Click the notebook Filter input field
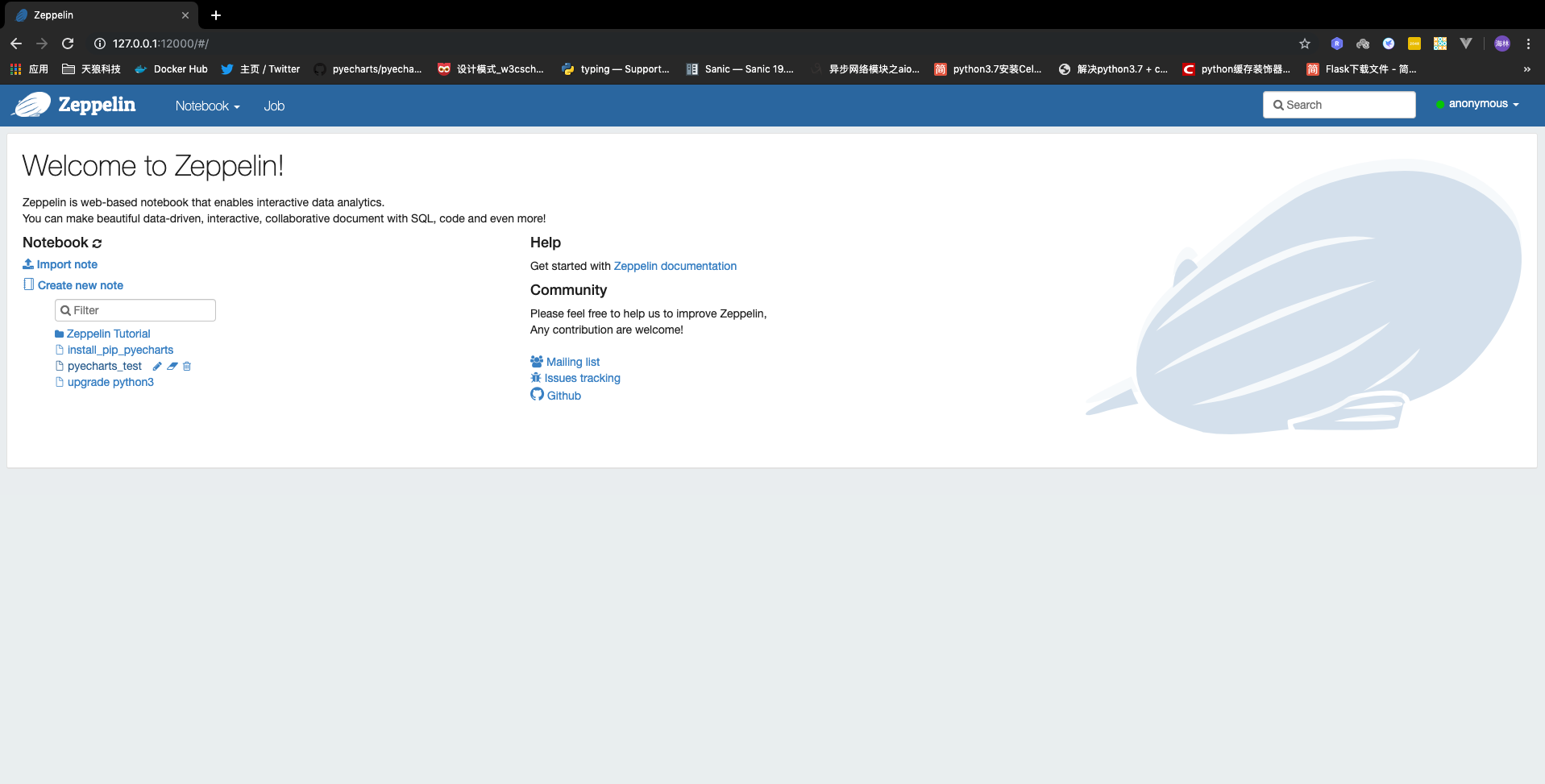Viewport: 1545px width, 784px height. click(x=135, y=310)
